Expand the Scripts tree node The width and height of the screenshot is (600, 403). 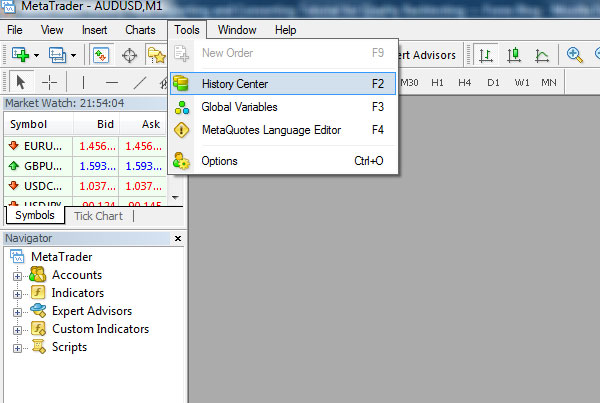click(17, 348)
